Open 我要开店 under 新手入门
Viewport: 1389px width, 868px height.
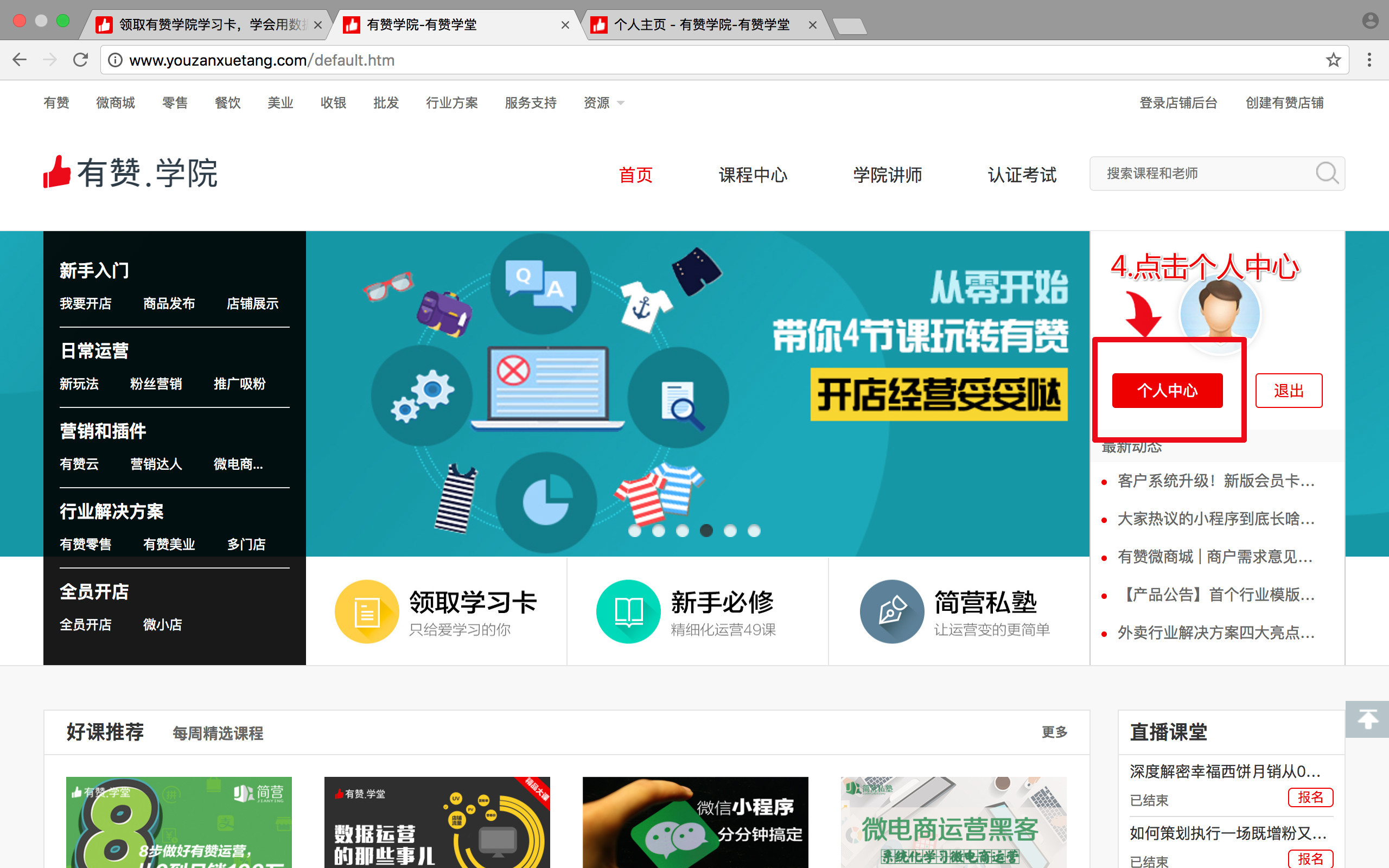[86, 304]
